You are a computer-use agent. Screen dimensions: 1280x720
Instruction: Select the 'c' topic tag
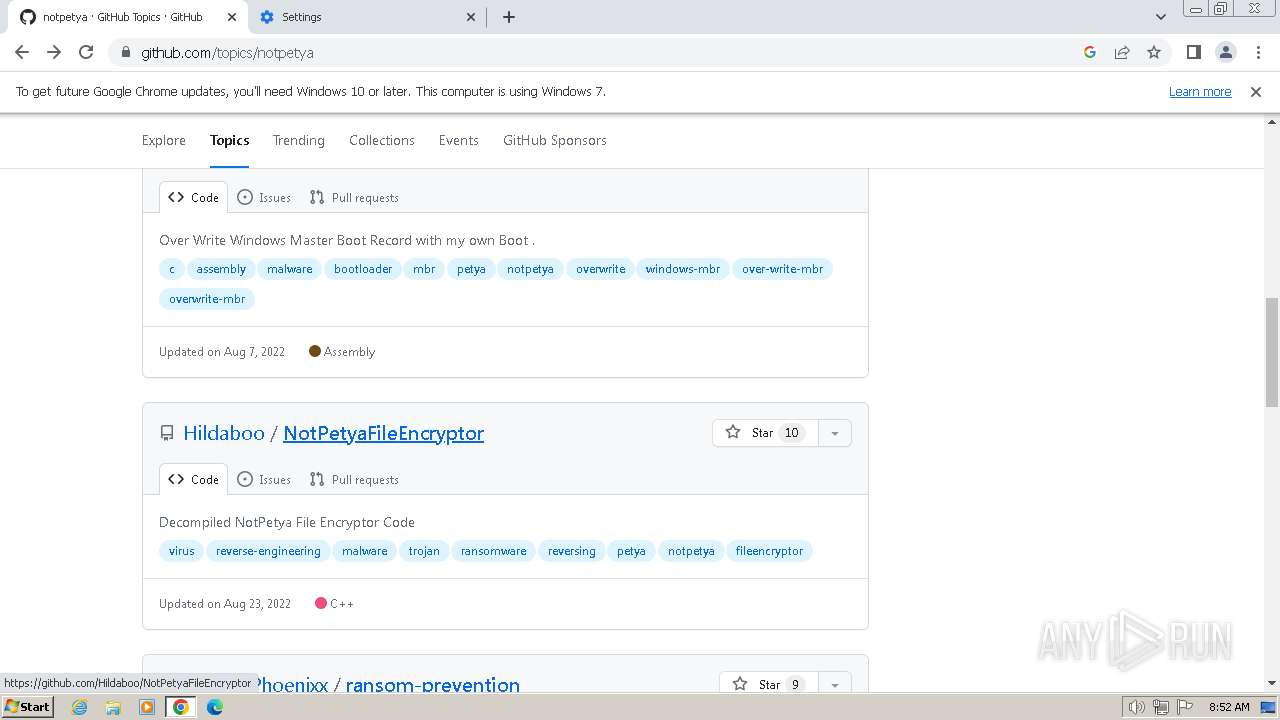172,269
